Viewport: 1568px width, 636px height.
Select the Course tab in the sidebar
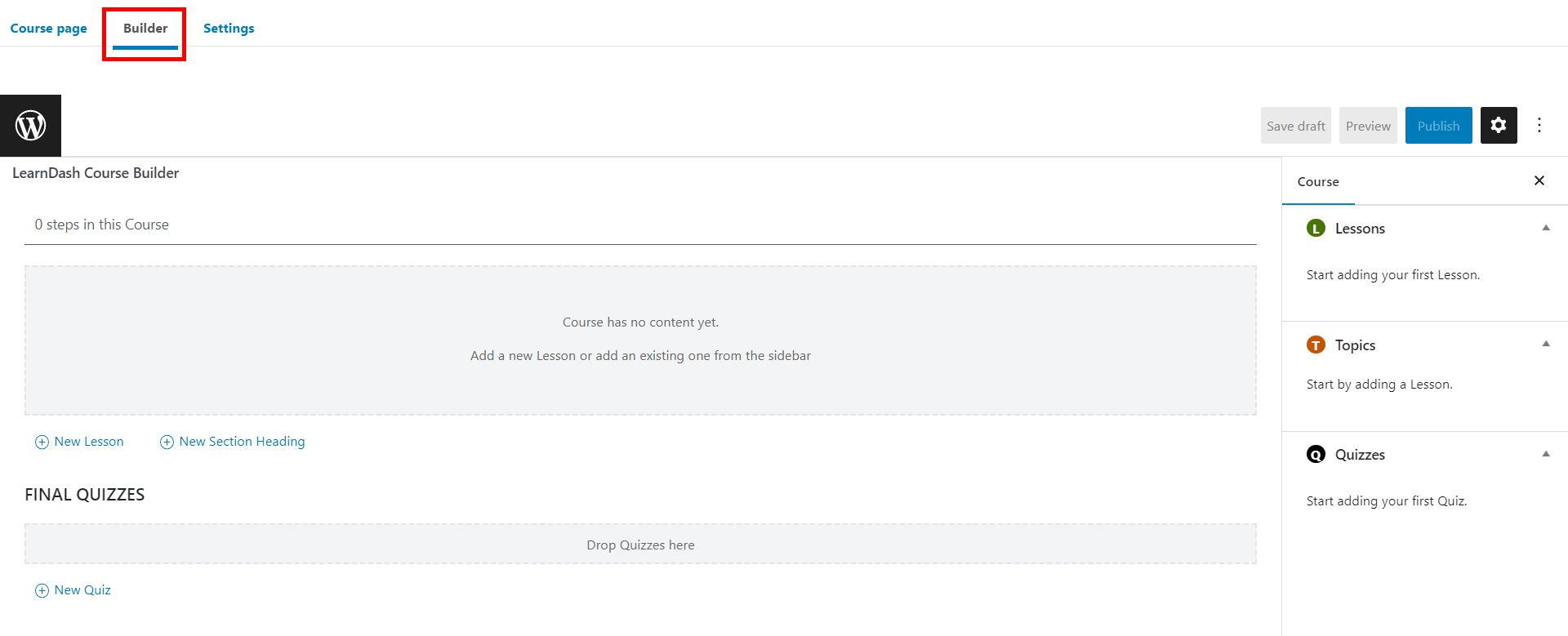point(1318,181)
